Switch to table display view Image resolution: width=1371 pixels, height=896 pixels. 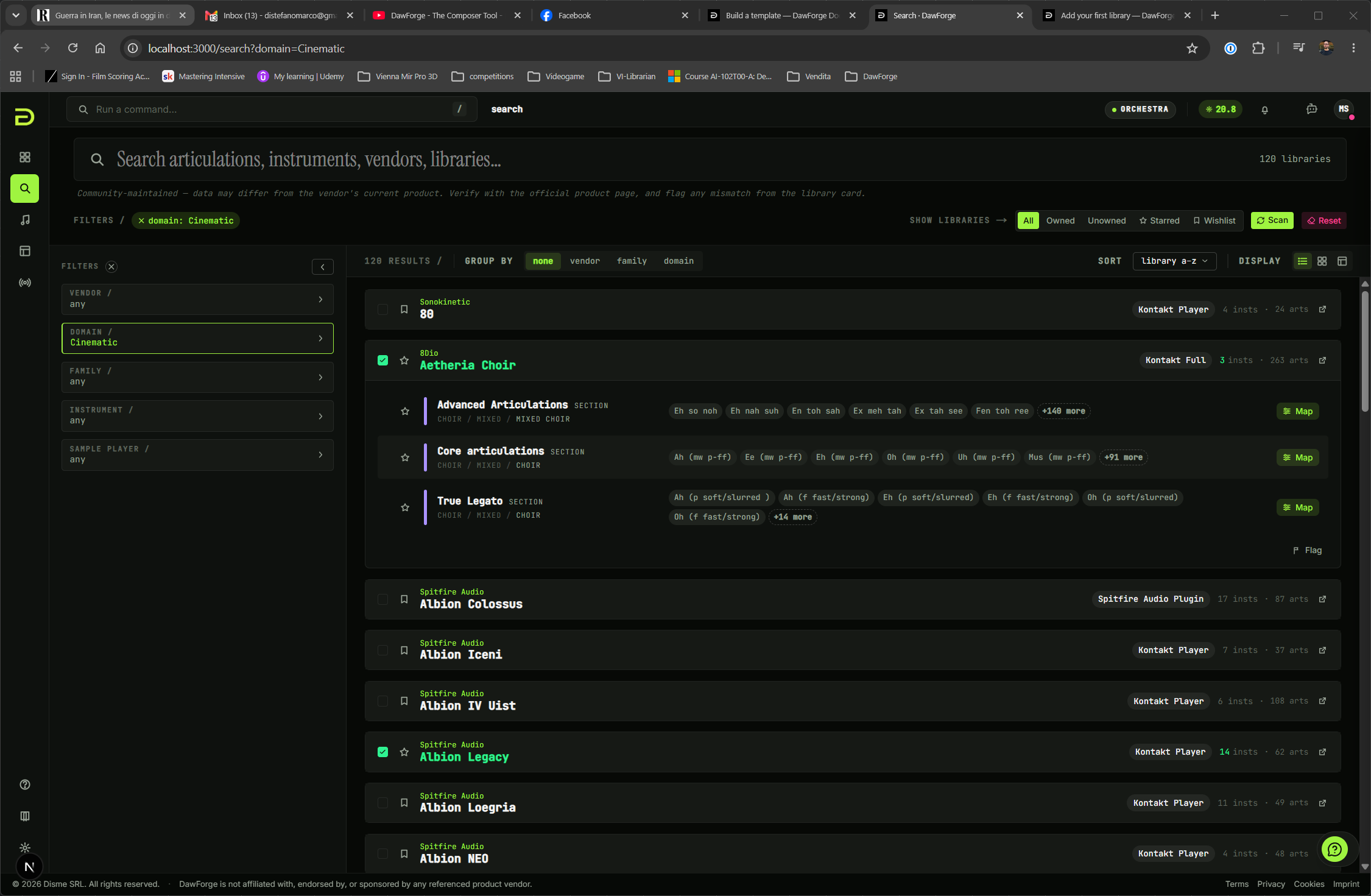coord(1342,261)
